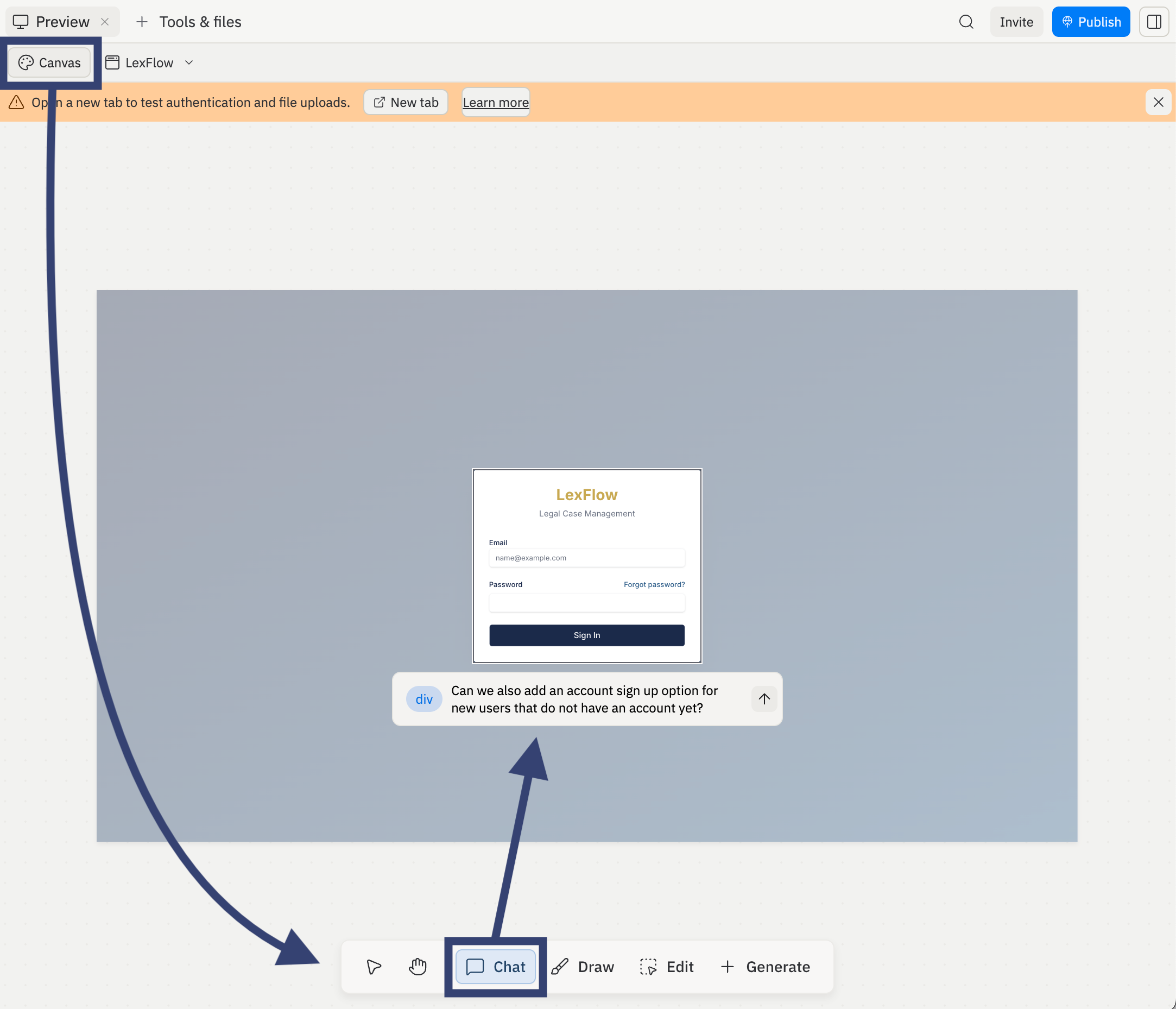The width and height of the screenshot is (1176, 1009).
Task: Select the hand pan tool
Action: 418,967
